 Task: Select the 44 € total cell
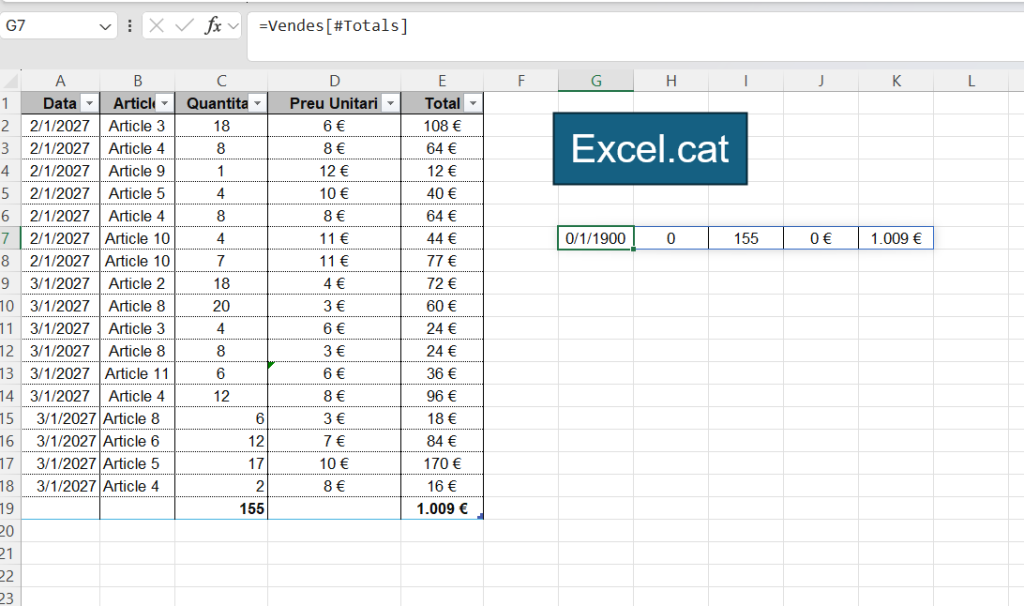coord(442,238)
